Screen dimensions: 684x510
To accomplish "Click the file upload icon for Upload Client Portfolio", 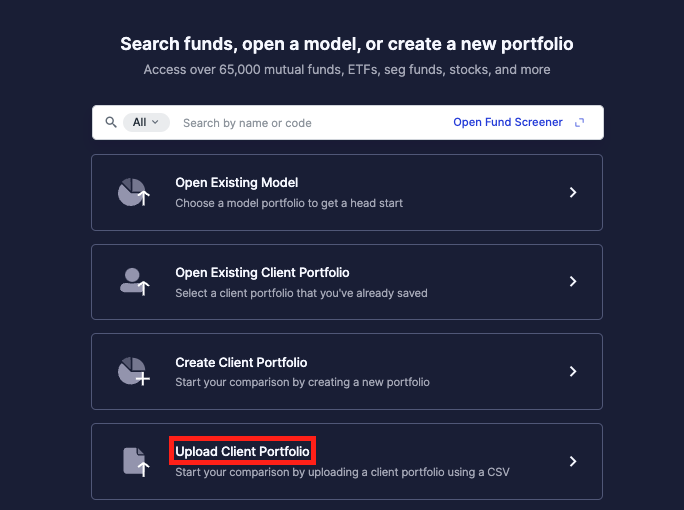I will click(136, 462).
